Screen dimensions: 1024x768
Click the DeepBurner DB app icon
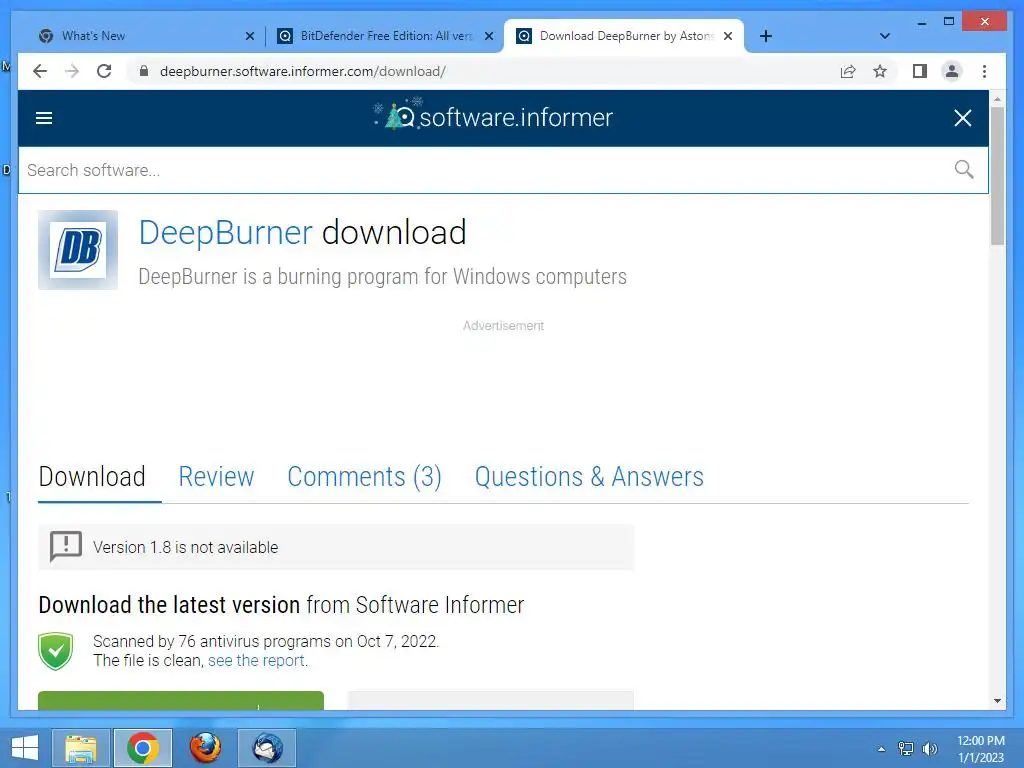click(x=78, y=249)
